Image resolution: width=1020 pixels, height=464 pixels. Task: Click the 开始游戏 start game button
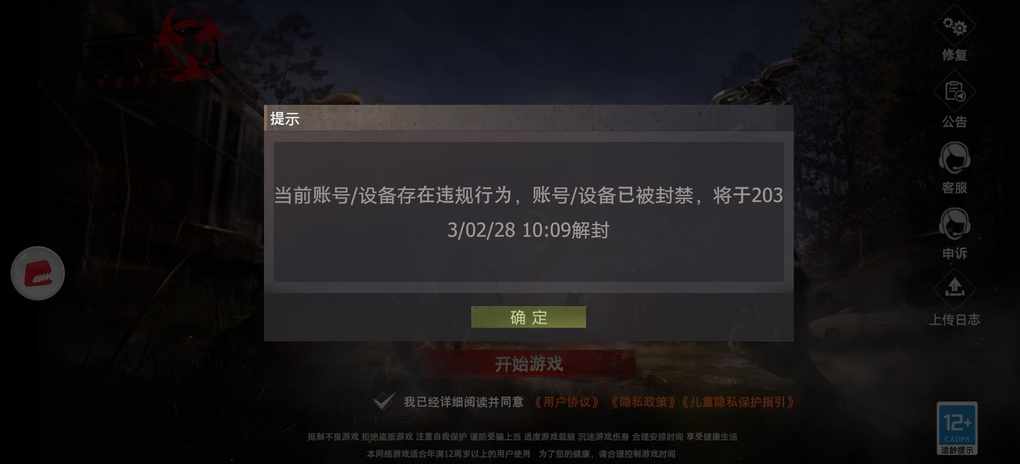[528, 364]
